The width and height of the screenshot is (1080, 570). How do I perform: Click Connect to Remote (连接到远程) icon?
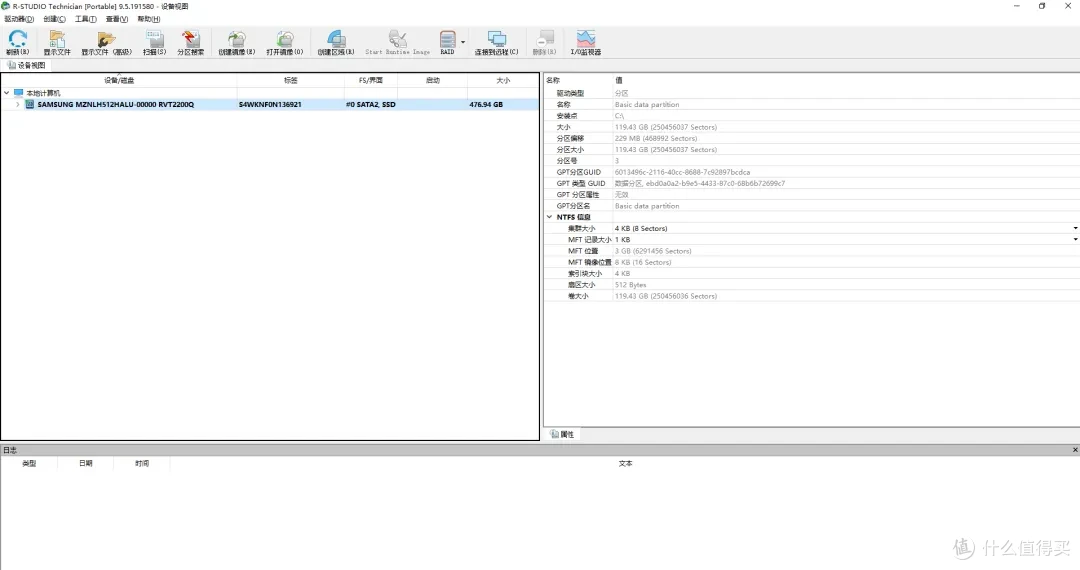[497, 43]
